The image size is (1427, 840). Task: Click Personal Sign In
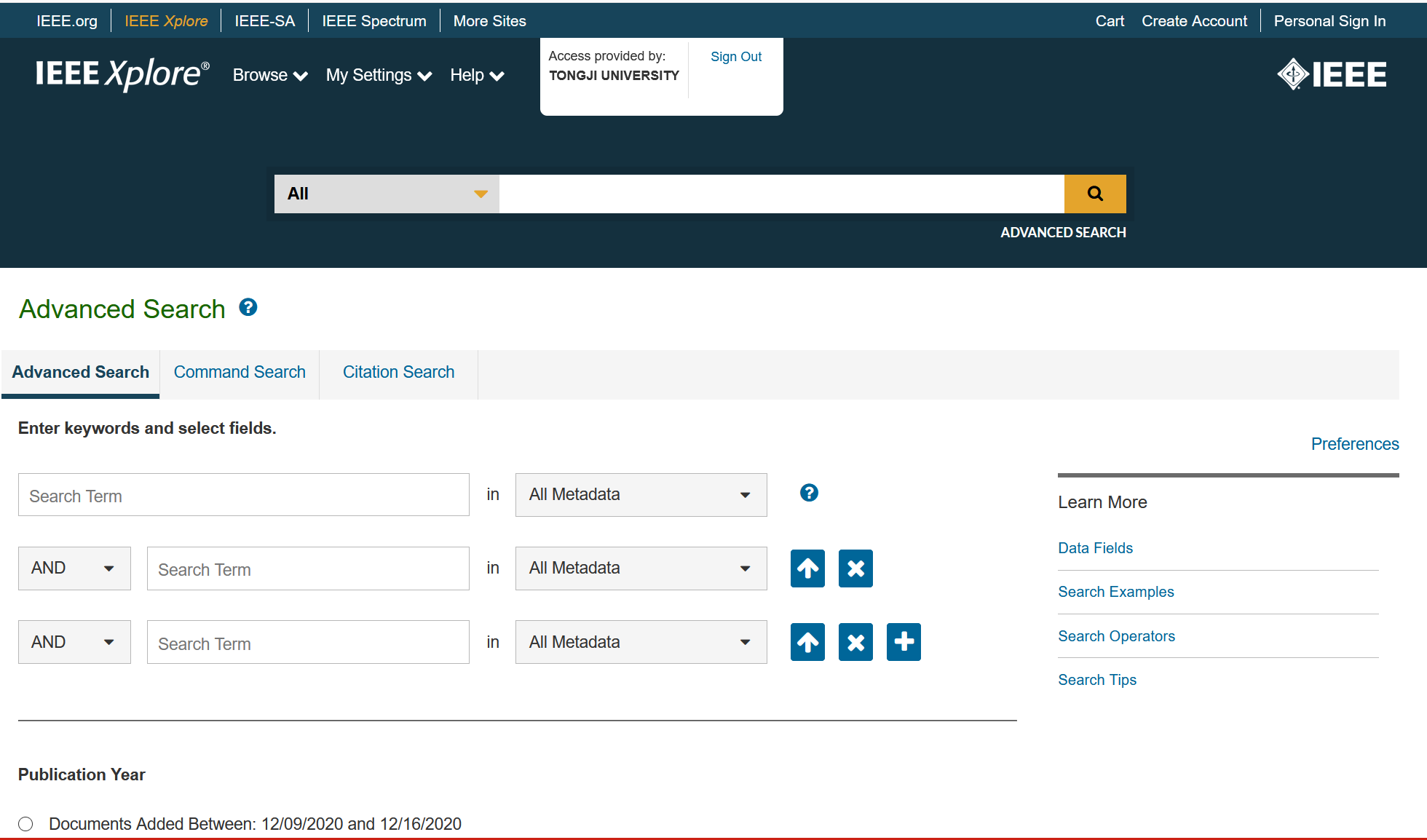click(x=1329, y=21)
